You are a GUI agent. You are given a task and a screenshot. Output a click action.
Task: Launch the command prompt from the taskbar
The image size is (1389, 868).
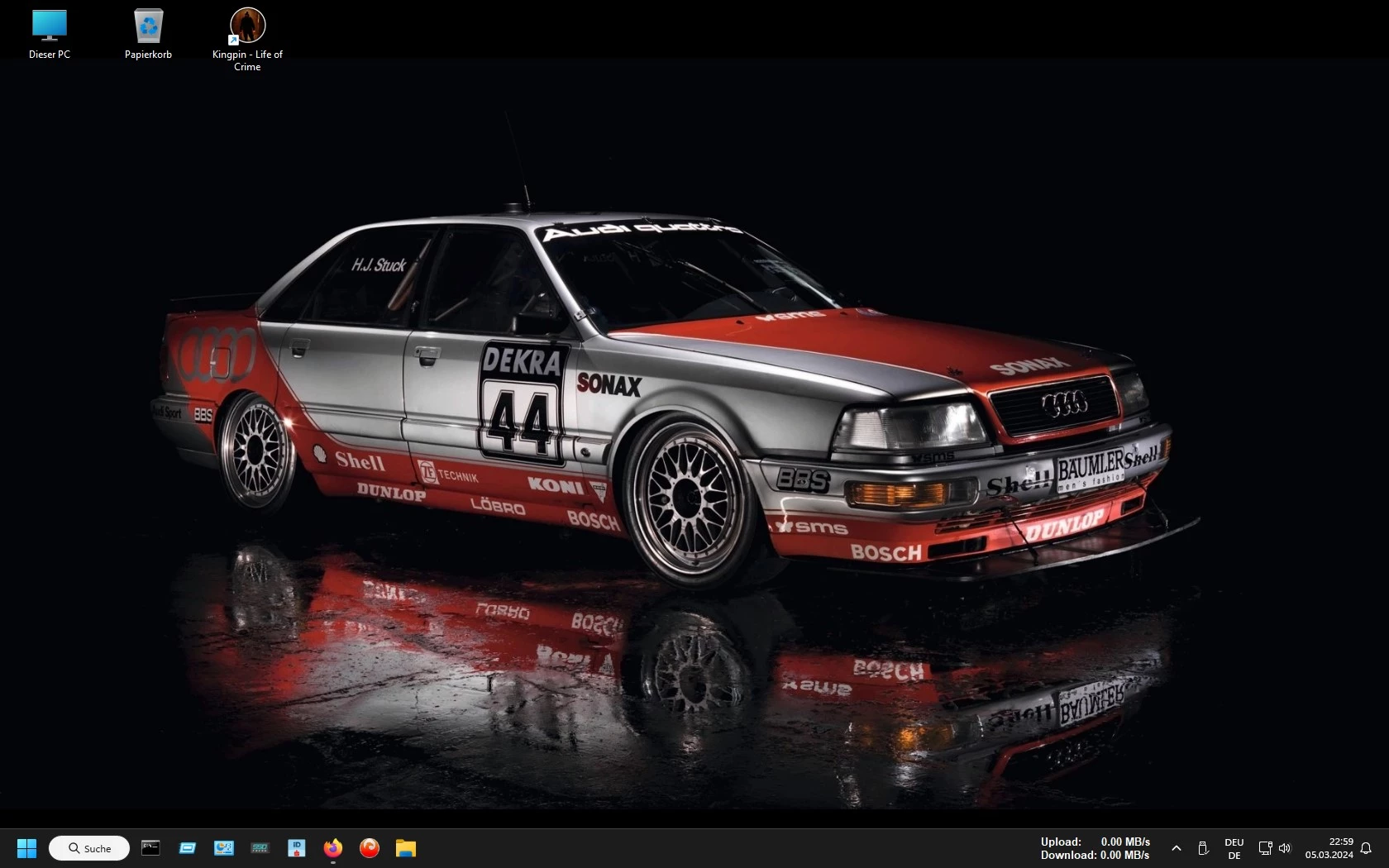pyautogui.click(x=150, y=848)
